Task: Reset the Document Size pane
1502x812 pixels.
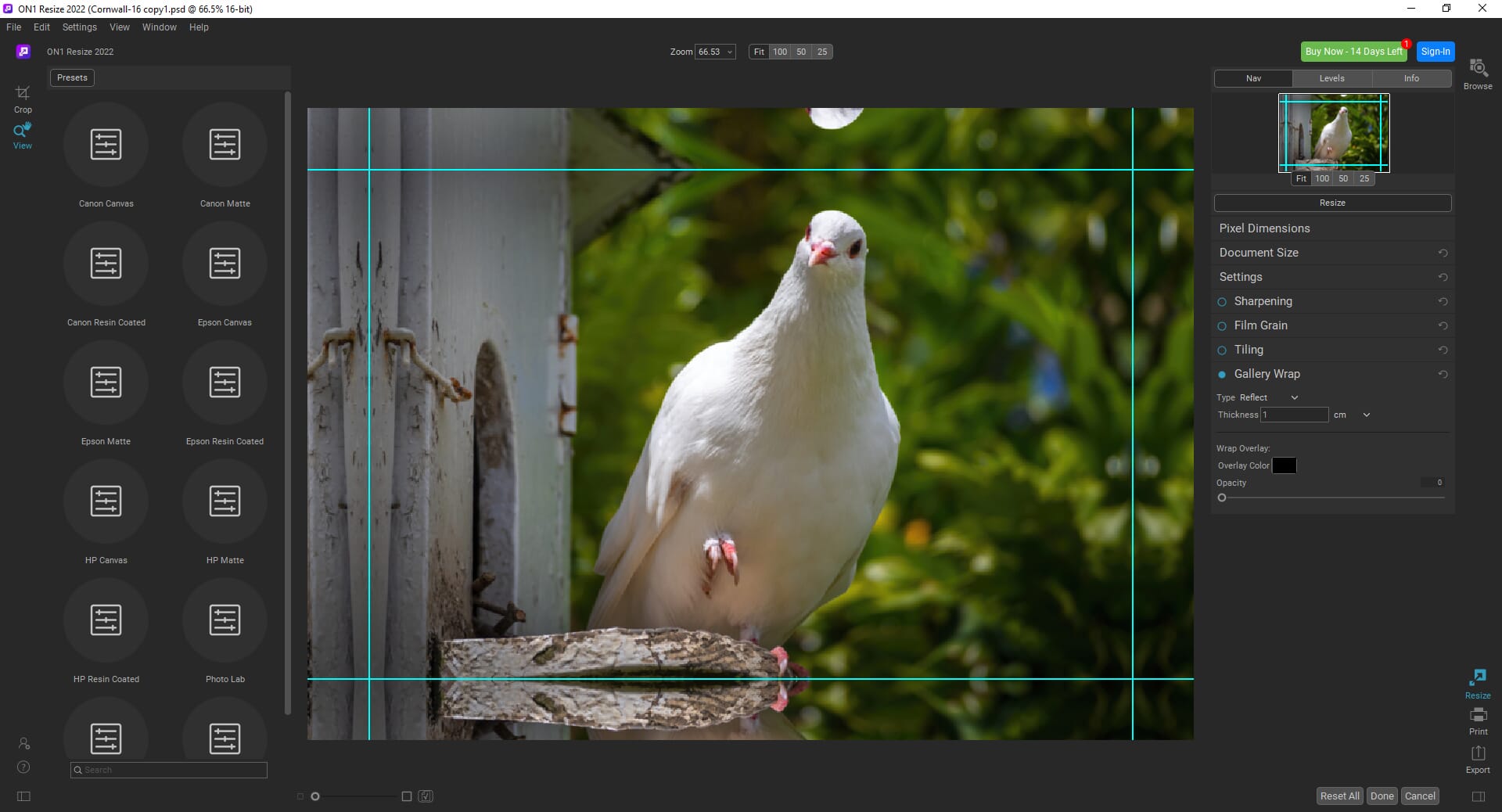Action: [x=1443, y=253]
